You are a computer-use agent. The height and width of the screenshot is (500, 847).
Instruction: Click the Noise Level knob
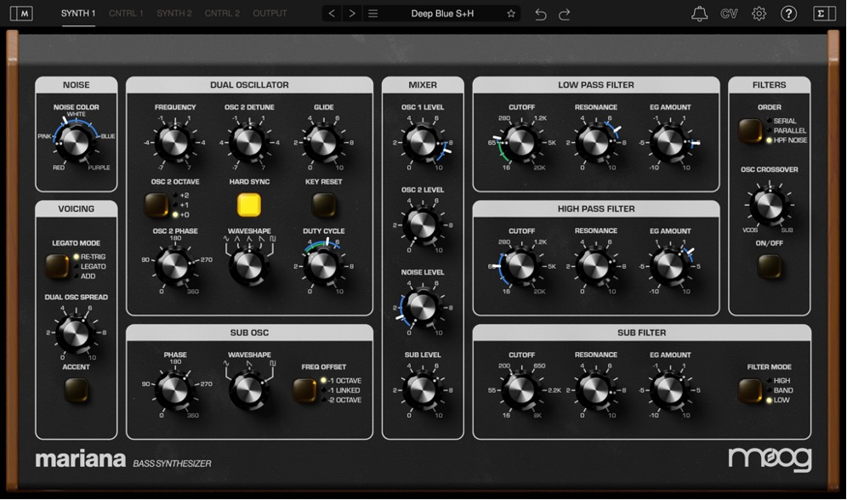tap(422, 307)
